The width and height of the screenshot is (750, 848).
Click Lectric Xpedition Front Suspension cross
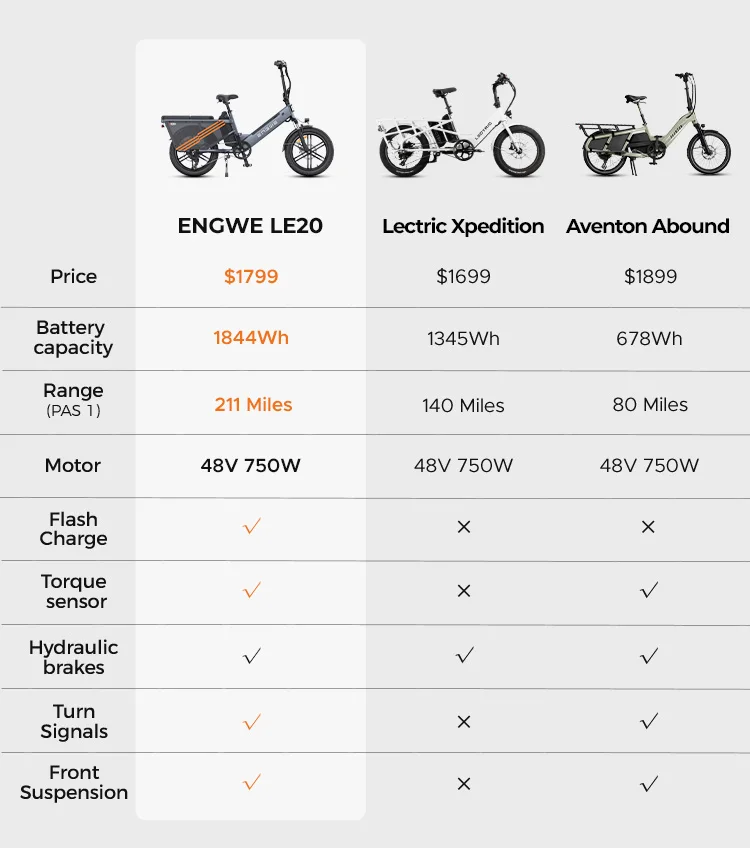coord(463,784)
